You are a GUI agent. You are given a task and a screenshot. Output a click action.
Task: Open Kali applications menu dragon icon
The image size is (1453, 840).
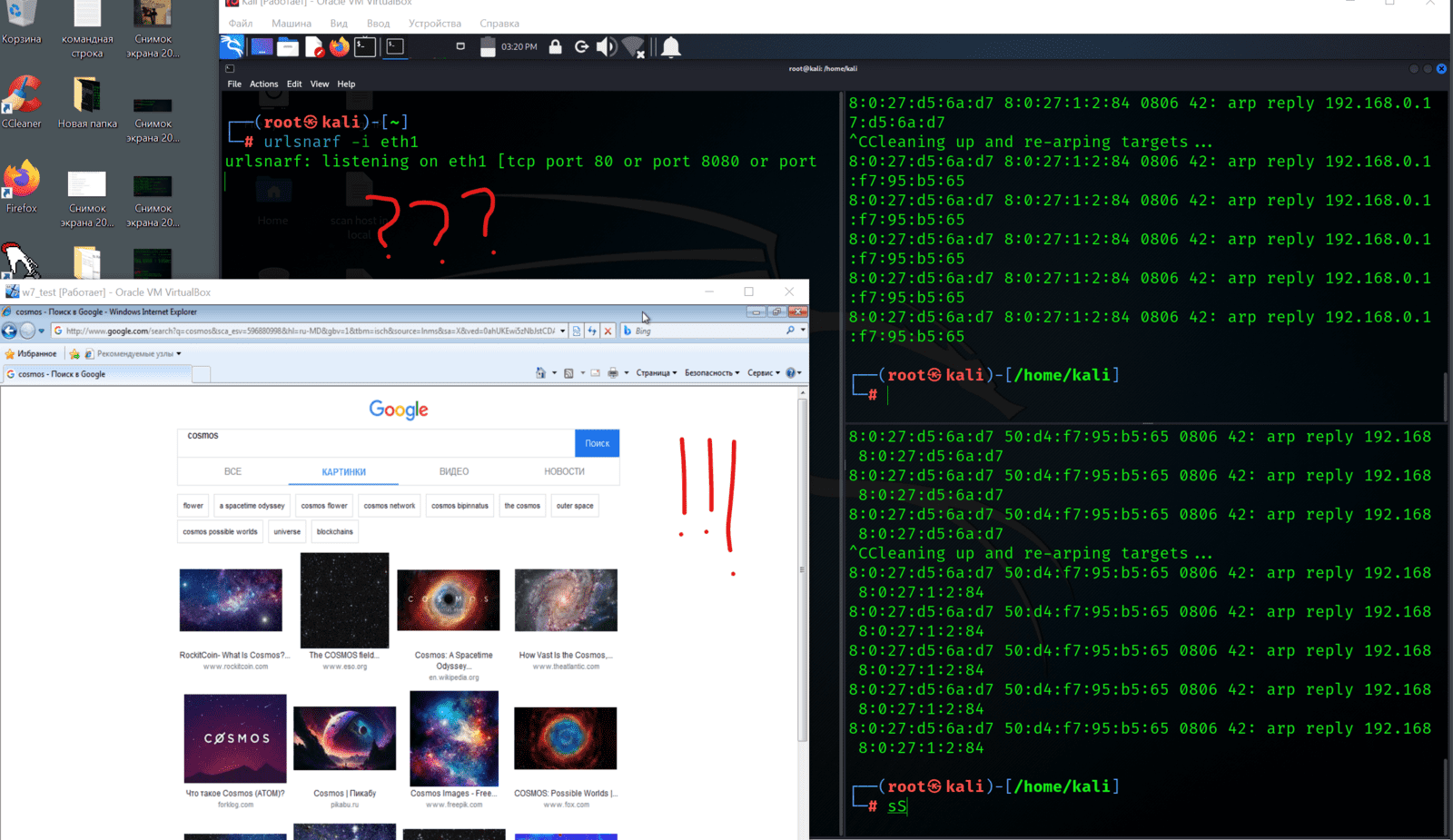[x=232, y=47]
